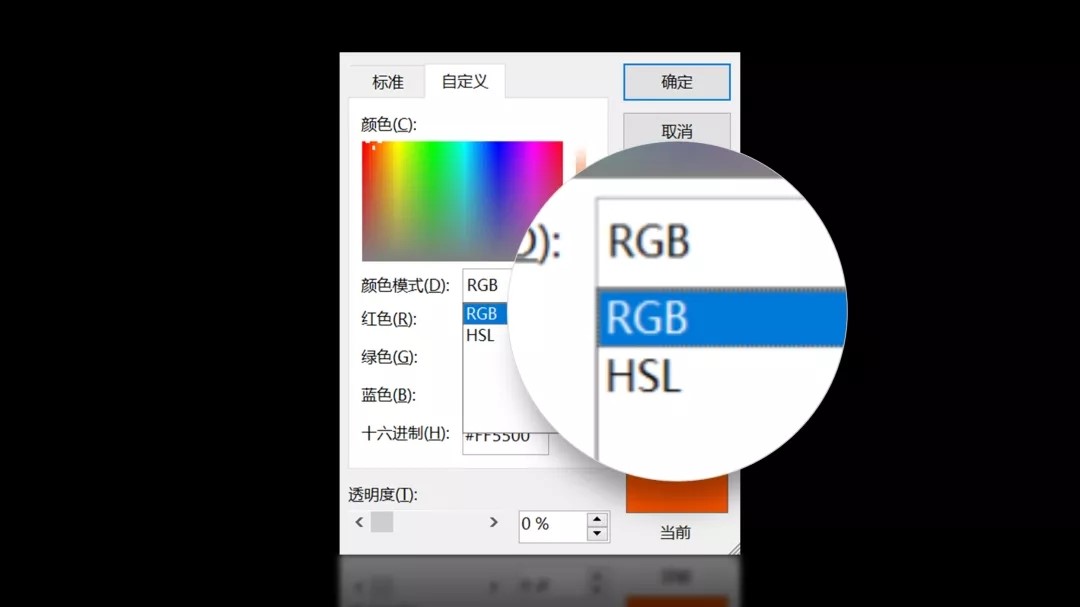Decrease transparency with the down spinner arrow
The width and height of the screenshot is (1080, 607).
[597, 534]
